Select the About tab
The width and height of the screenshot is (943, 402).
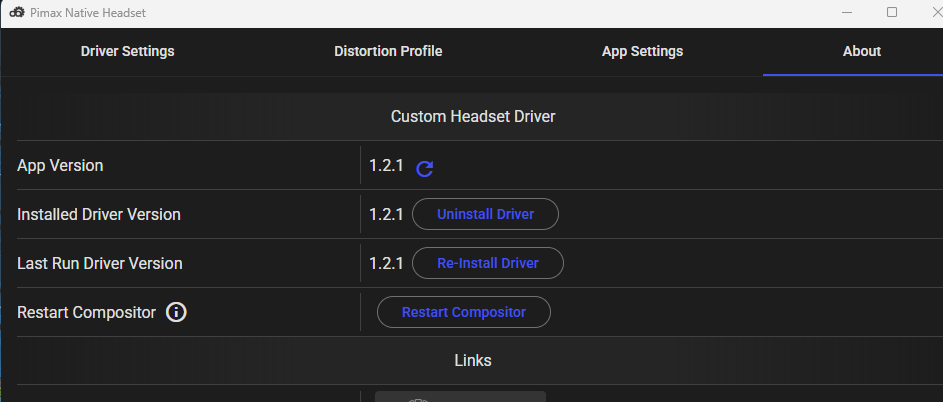tap(862, 52)
